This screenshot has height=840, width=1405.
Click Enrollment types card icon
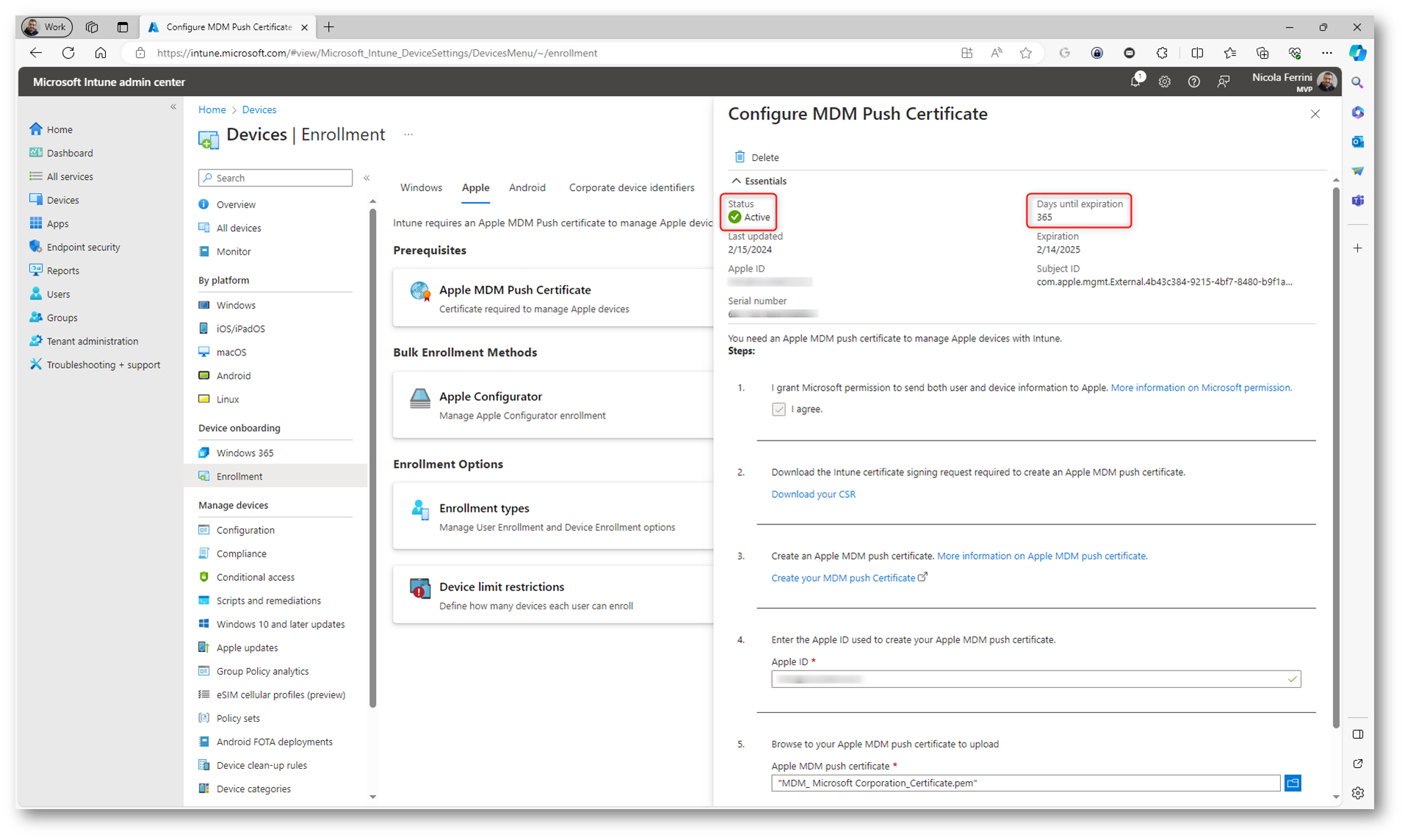point(420,510)
